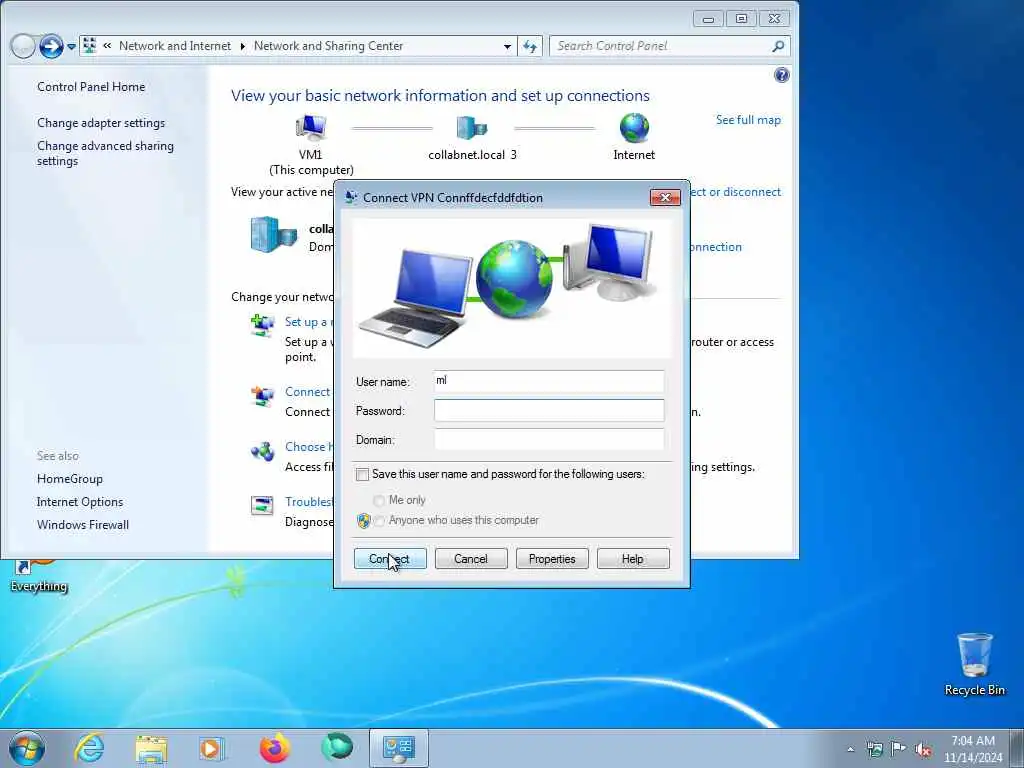The image size is (1024, 768).
Task: Open Control Panel Home link
Action: click(91, 87)
